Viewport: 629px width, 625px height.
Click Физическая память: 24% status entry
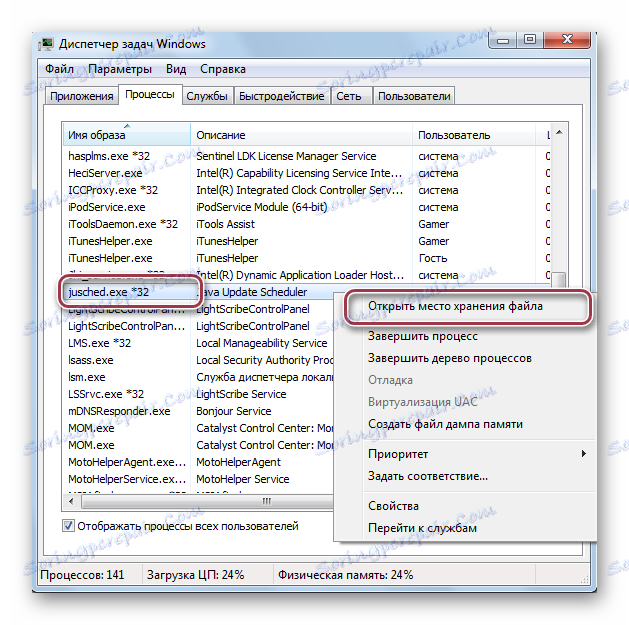pyautogui.click(x=345, y=575)
